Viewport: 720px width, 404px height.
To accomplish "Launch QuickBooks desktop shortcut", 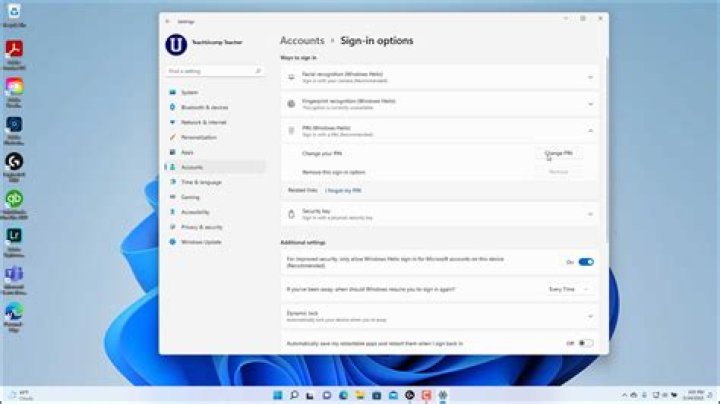I will point(14,205).
